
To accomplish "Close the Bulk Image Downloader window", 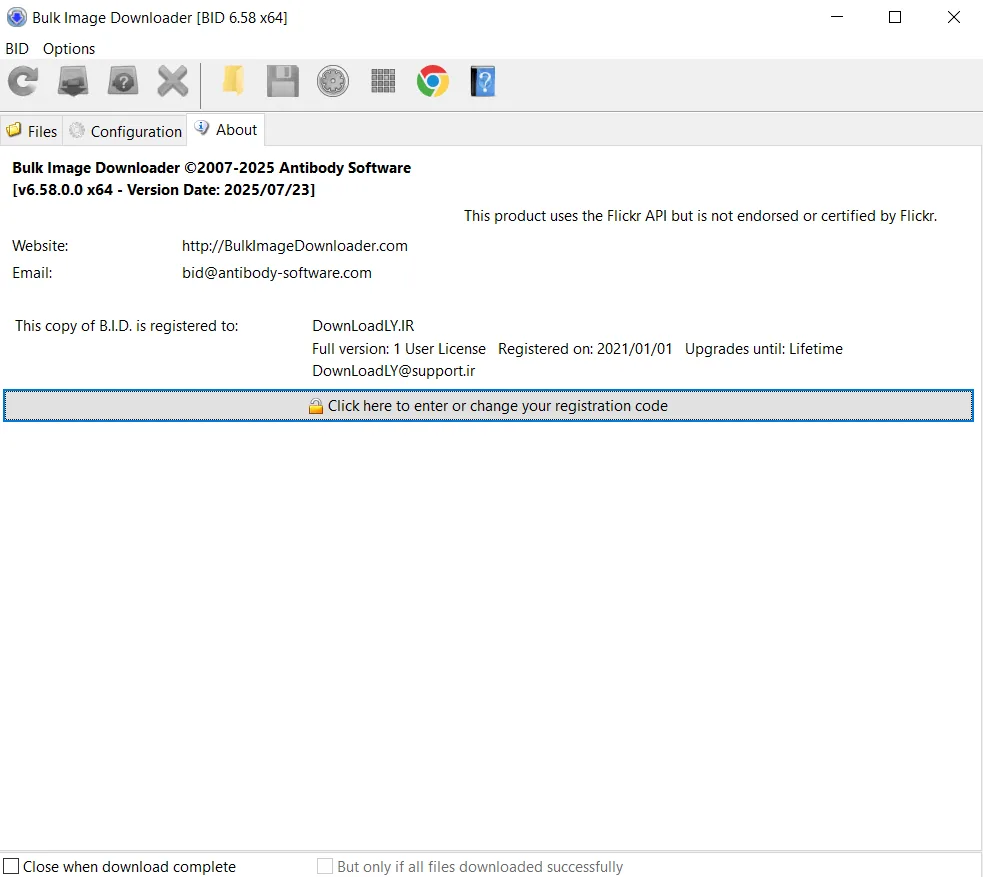I will 954,17.
